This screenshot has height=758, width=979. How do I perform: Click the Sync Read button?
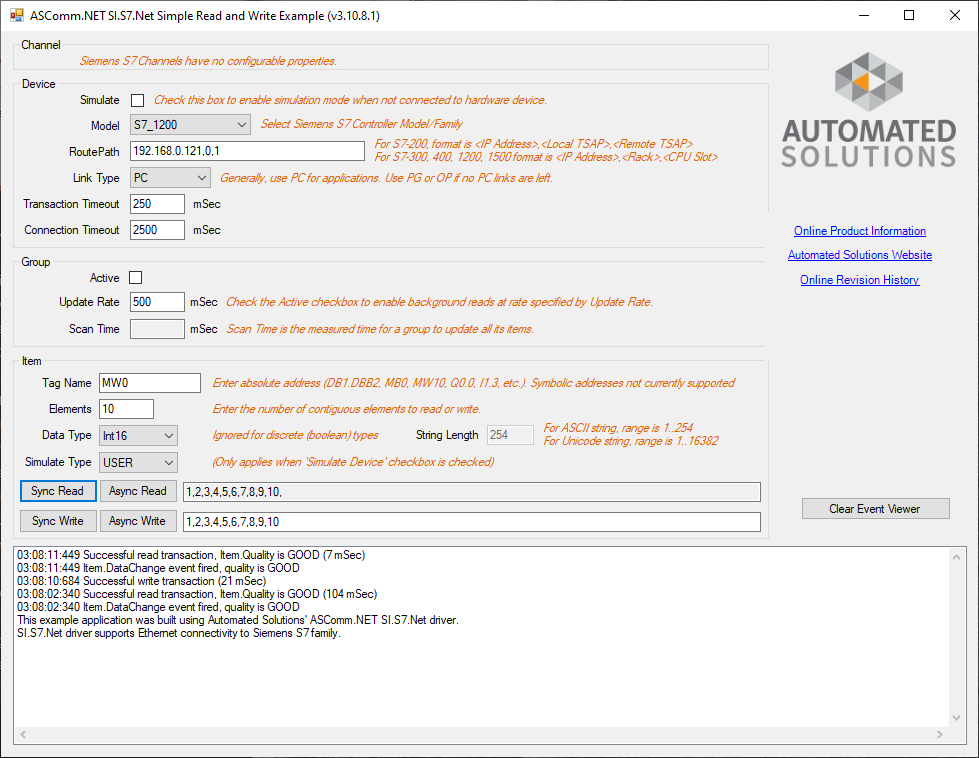coord(58,491)
